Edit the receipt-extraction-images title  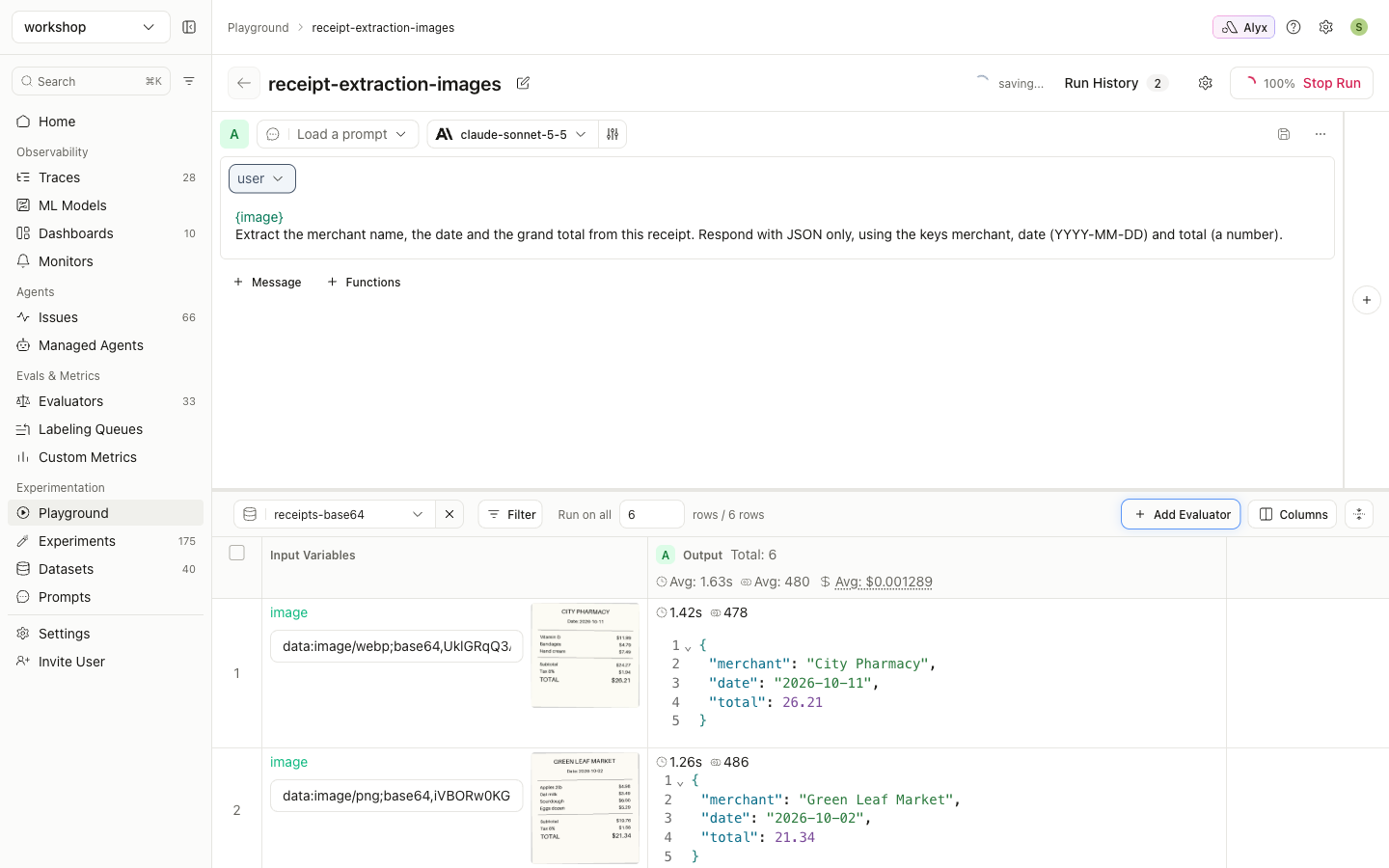click(x=523, y=83)
